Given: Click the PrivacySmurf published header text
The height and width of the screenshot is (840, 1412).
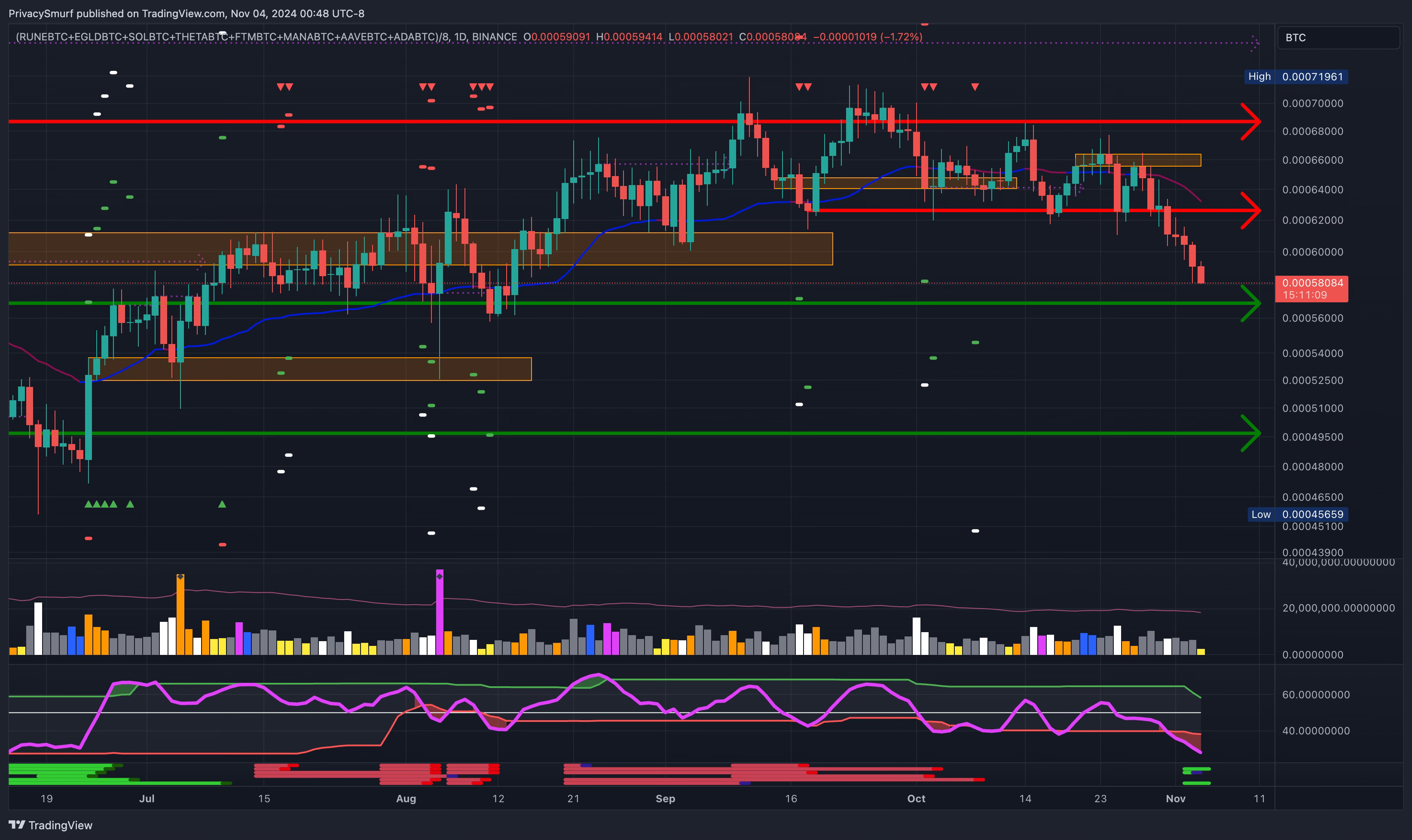Looking at the screenshot, I should point(186,13).
